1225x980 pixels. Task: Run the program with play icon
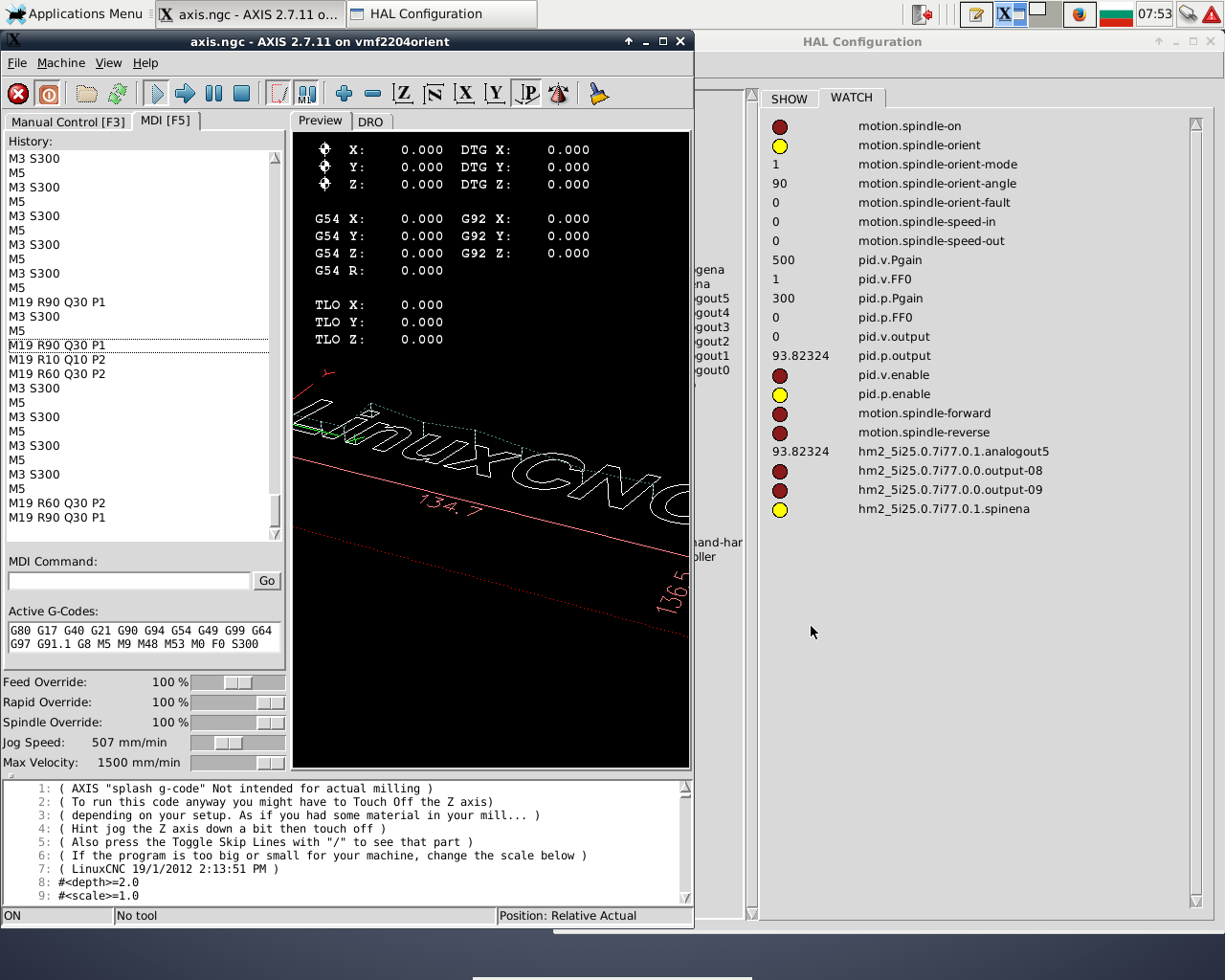[156, 94]
